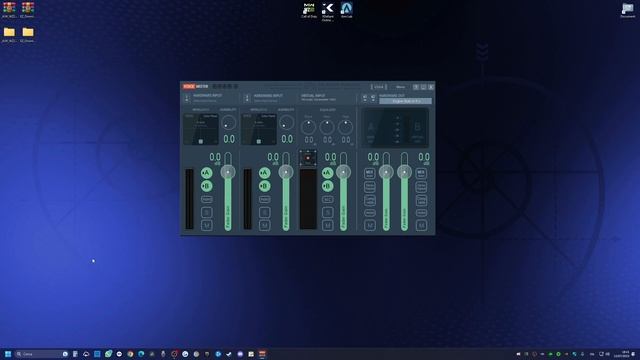Click Virtual Input fader knob
Screen dimensions: 640x360
tap(344, 172)
